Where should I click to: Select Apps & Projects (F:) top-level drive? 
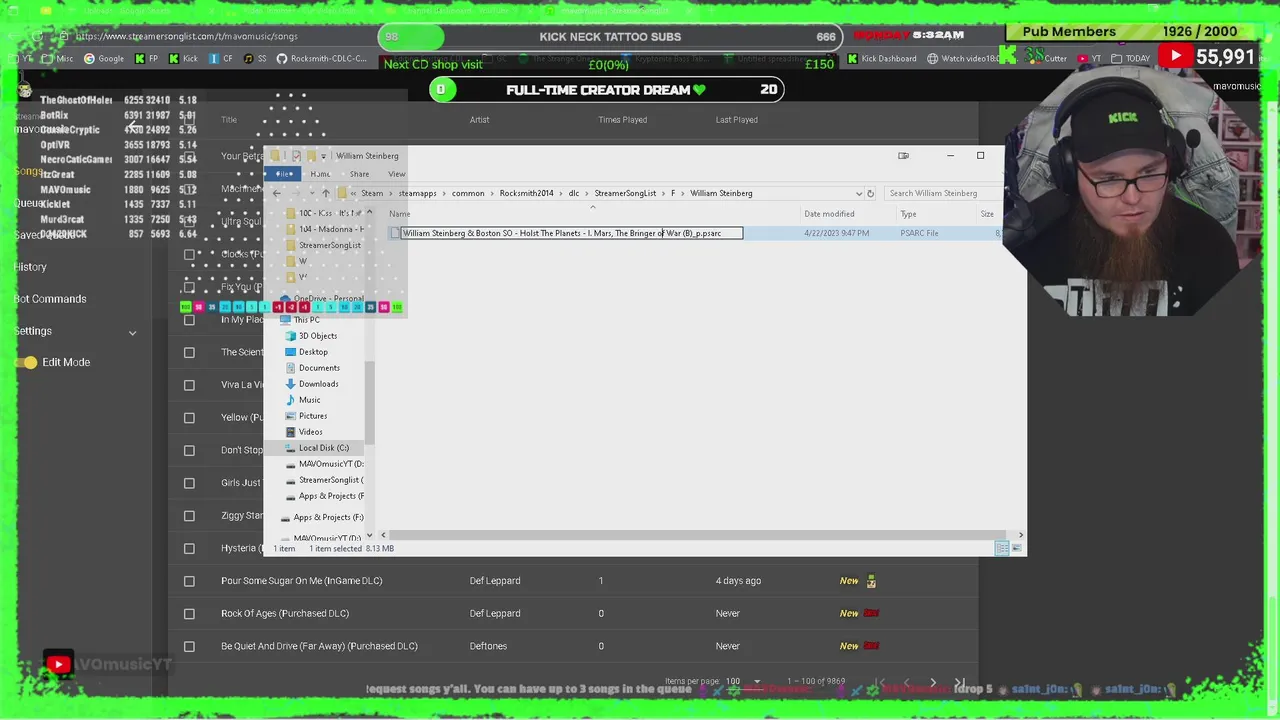[x=328, y=517]
